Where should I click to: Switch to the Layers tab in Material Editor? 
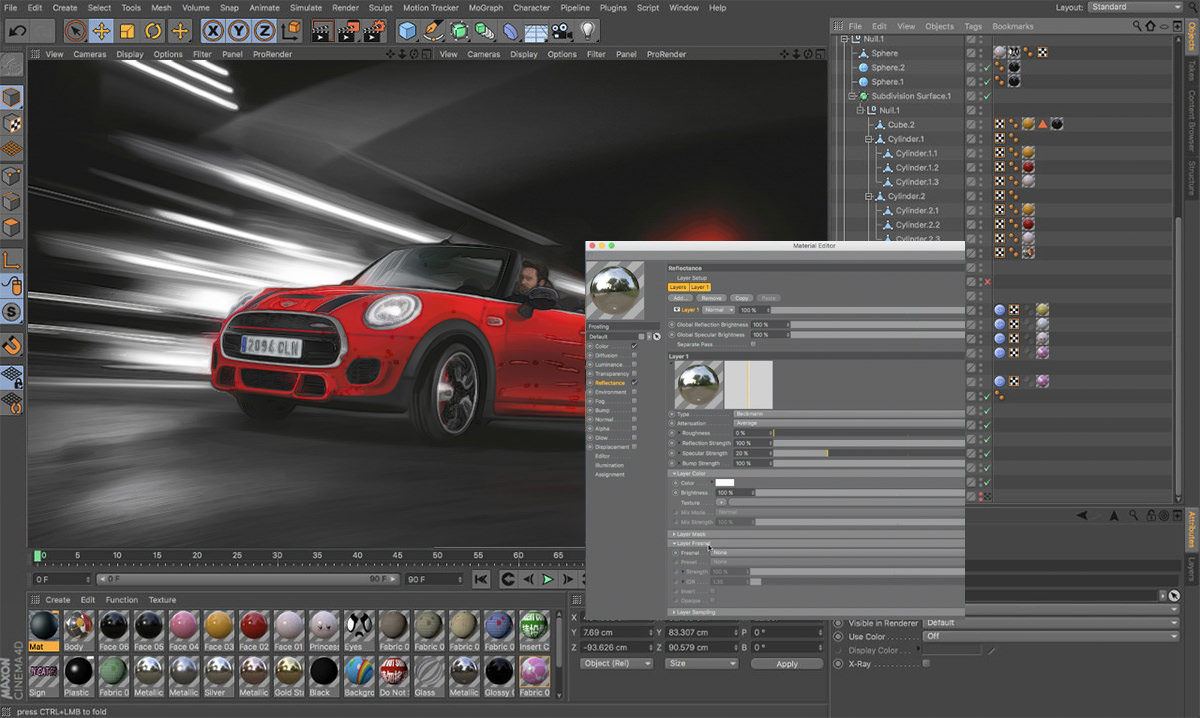click(678, 287)
